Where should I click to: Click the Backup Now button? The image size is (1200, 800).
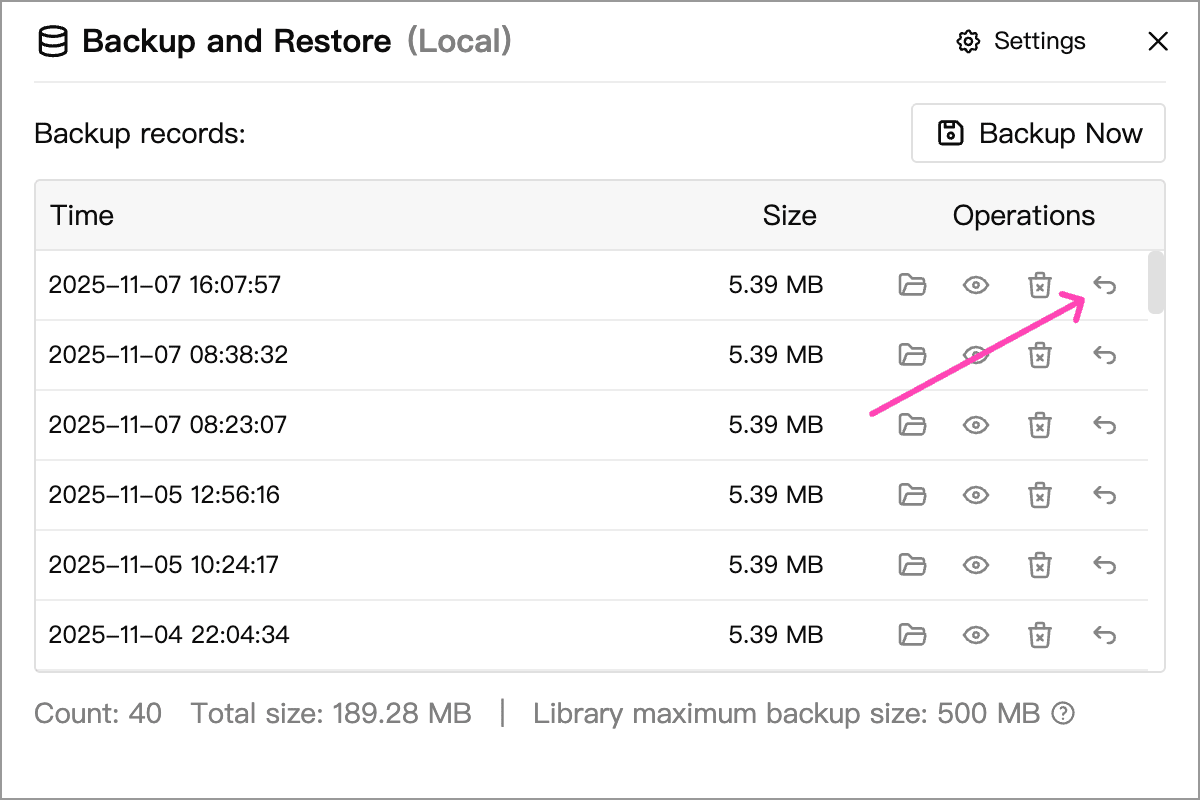point(1038,133)
